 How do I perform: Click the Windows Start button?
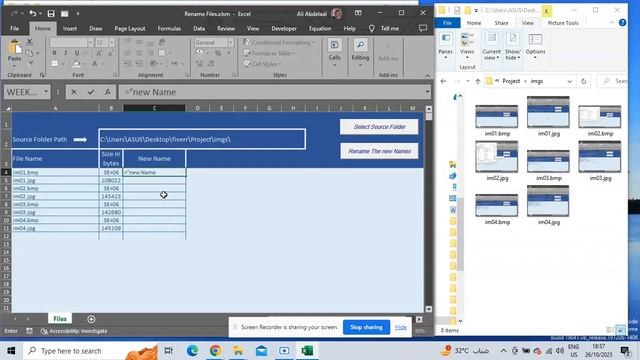coord(11,351)
